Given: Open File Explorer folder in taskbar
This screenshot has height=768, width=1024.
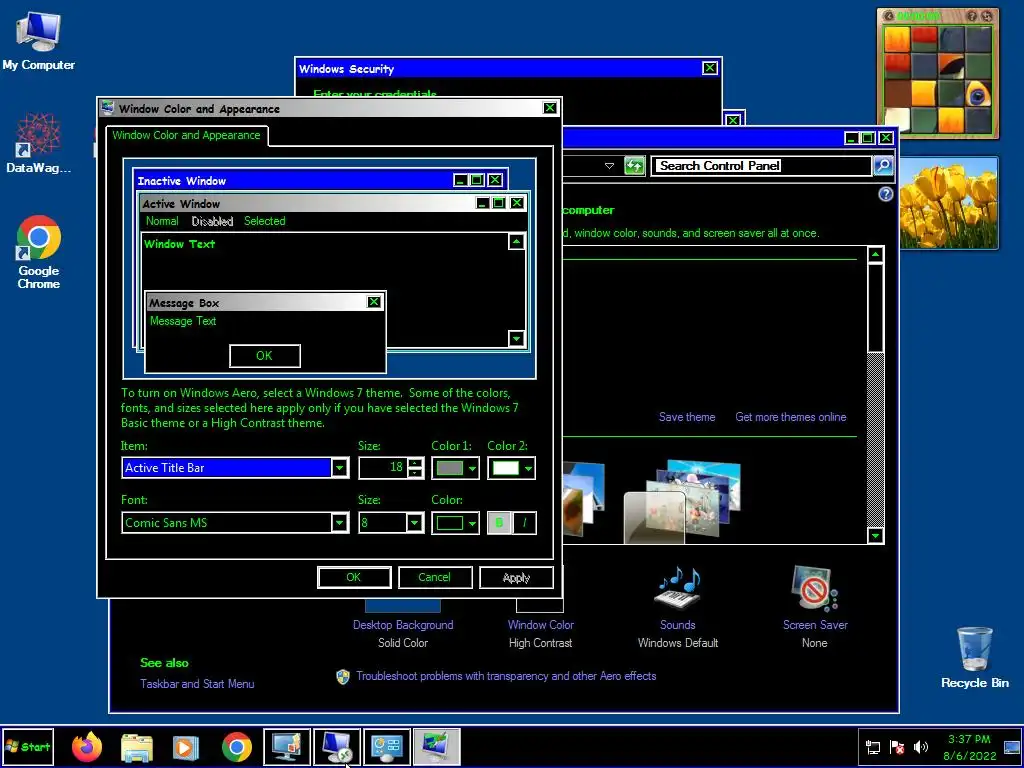Looking at the screenshot, I should tap(137, 747).
